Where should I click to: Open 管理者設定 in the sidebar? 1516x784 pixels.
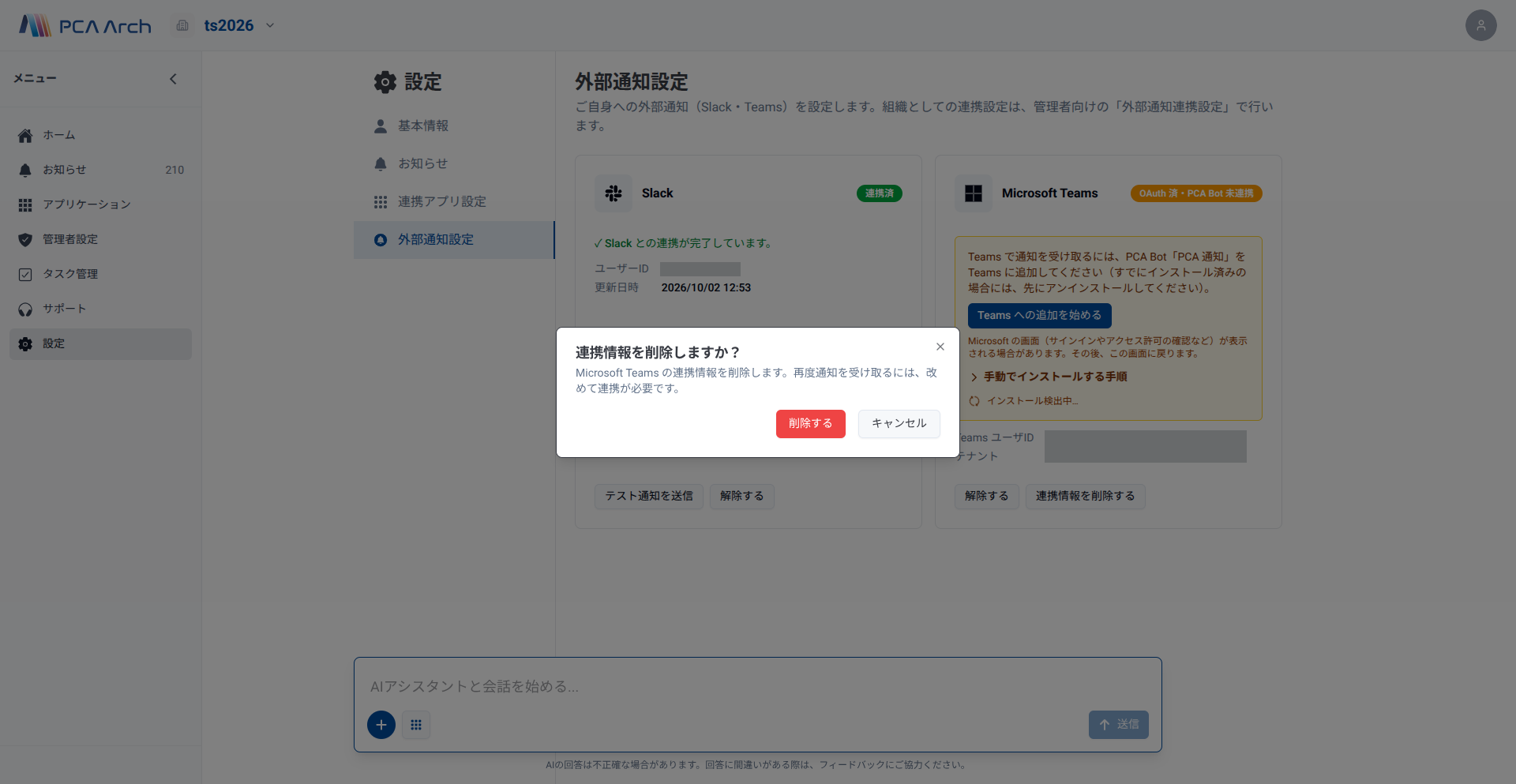click(x=100, y=239)
